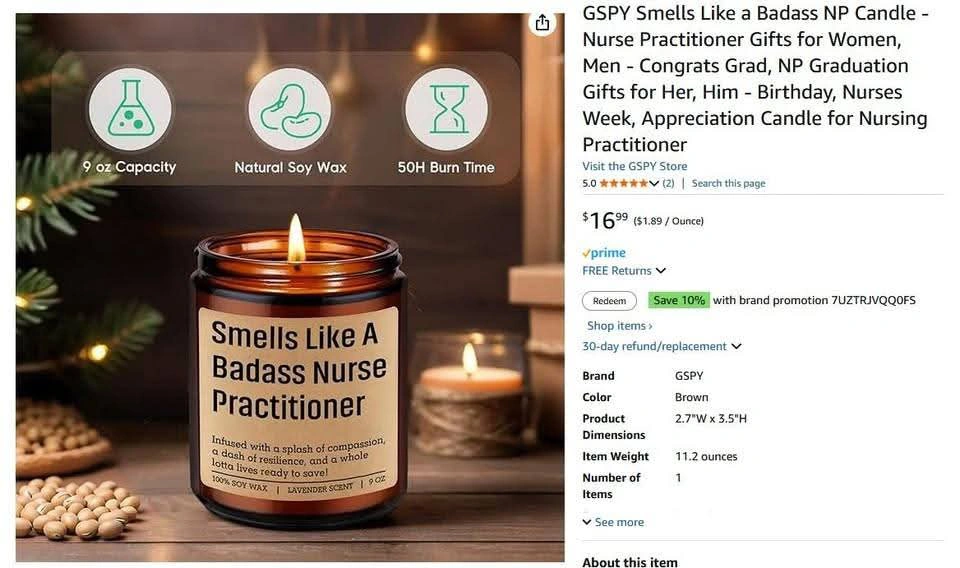Visit the GSPY Store link
Screen dimensions: 960x568
635,166
